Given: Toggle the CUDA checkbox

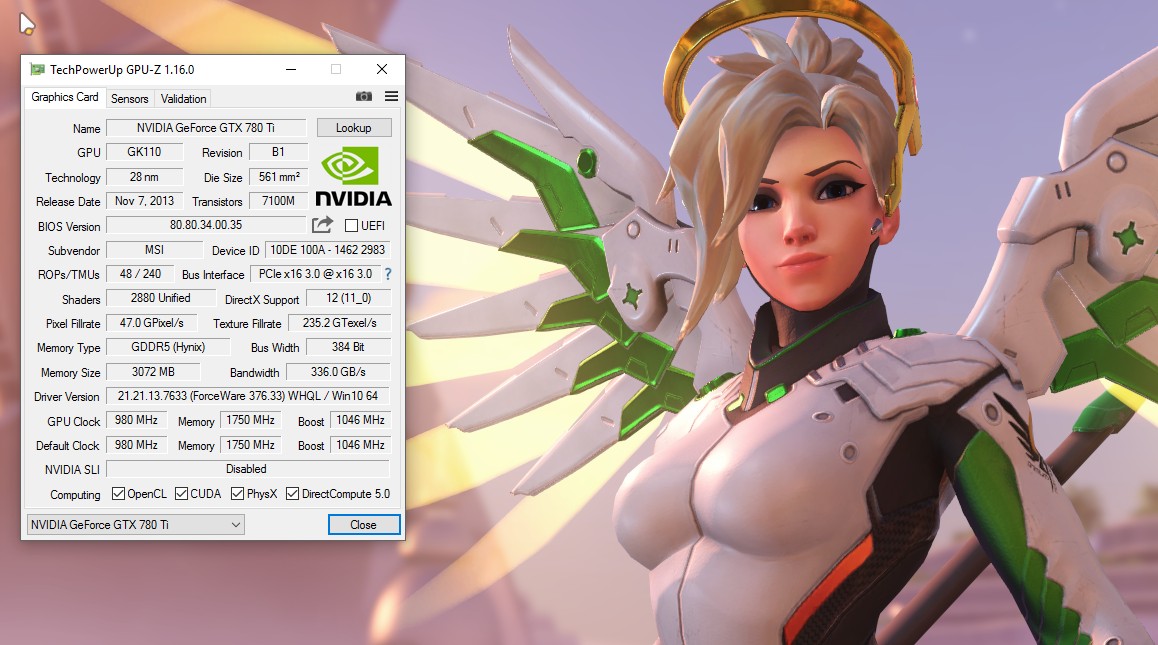Looking at the screenshot, I should pyautogui.click(x=181, y=494).
